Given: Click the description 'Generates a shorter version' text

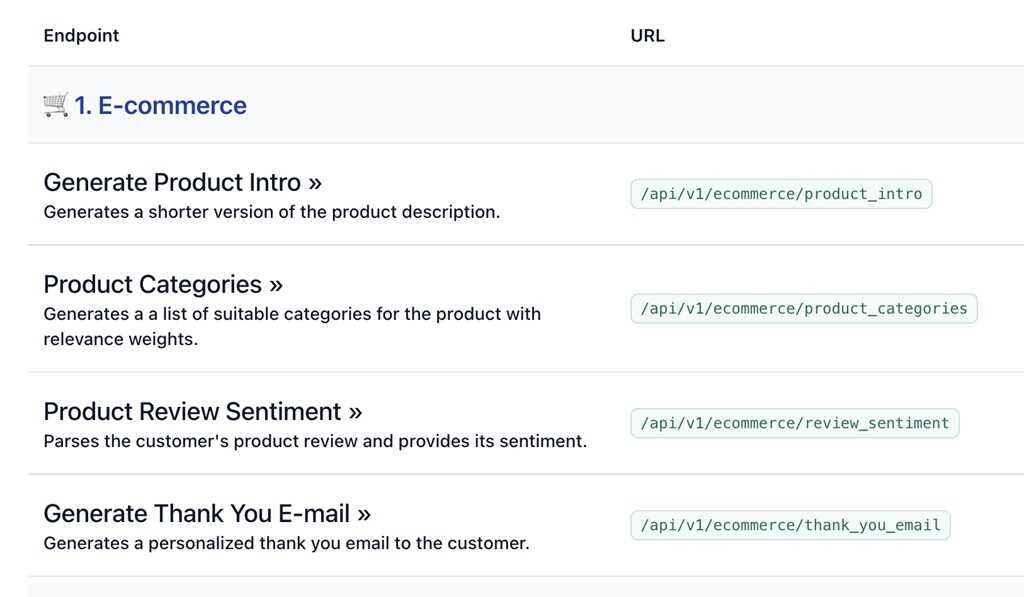Looking at the screenshot, I should 271,212.
